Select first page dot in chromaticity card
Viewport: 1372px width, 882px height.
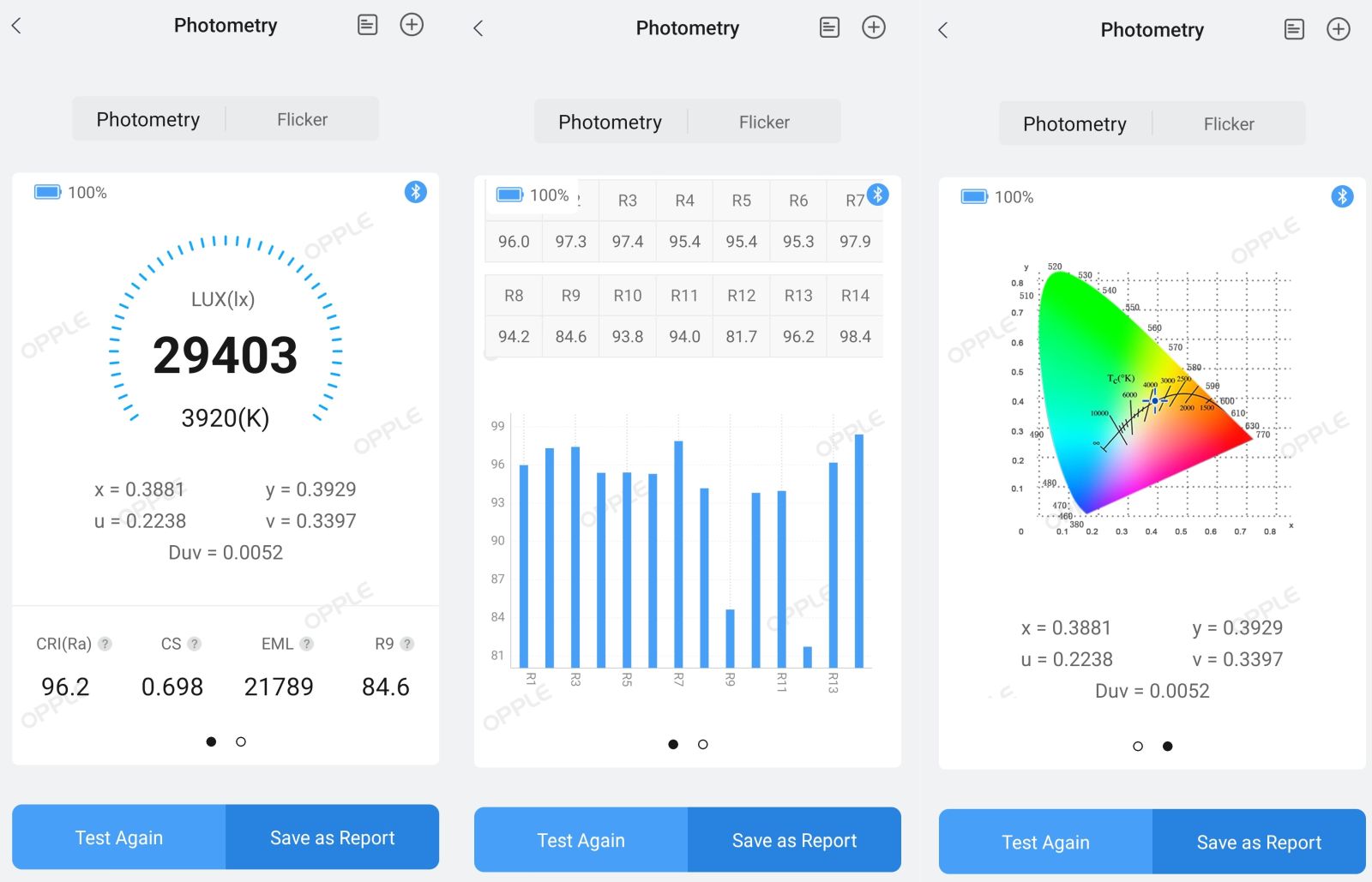coord(1138,747)
